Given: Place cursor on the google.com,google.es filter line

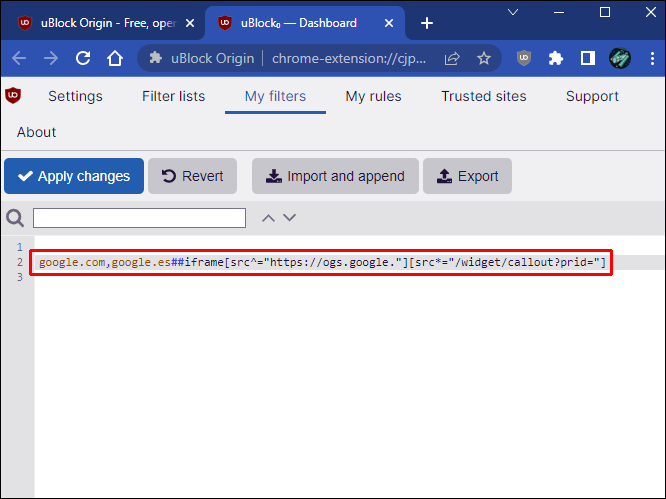Looking at the screenshot, I should (322, 262).
